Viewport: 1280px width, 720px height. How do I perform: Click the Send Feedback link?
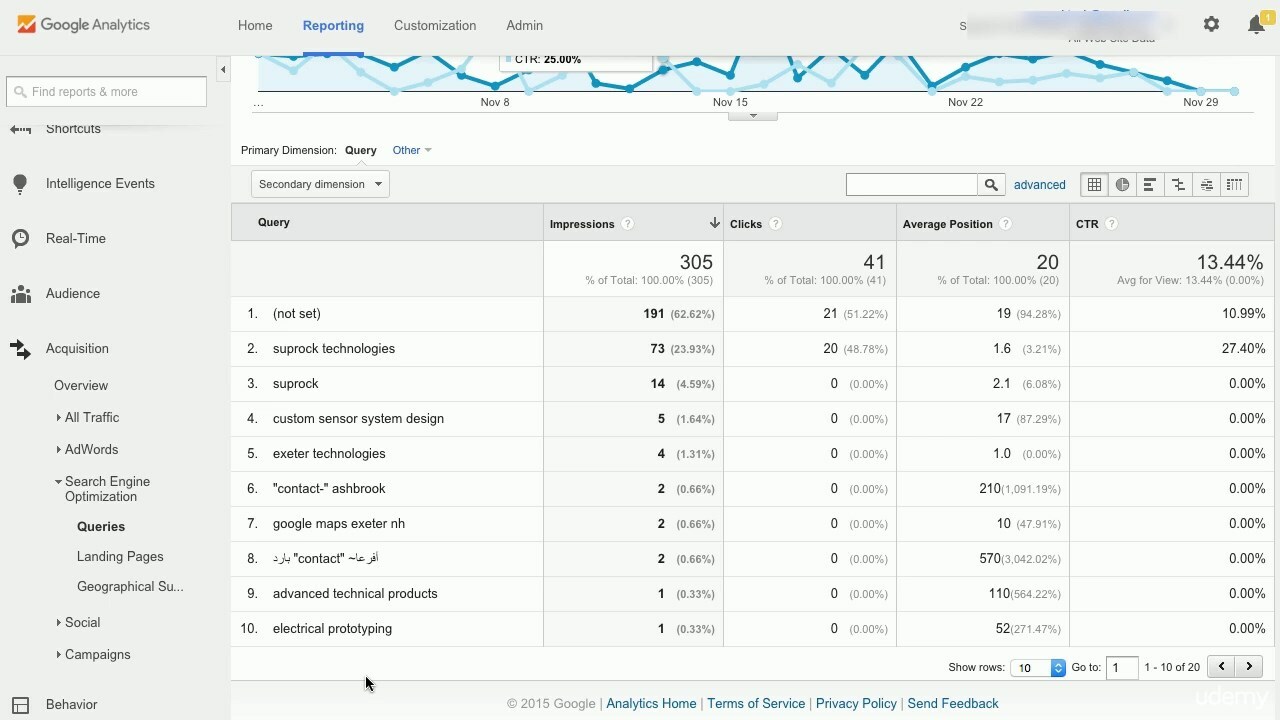tap(953, 704)
